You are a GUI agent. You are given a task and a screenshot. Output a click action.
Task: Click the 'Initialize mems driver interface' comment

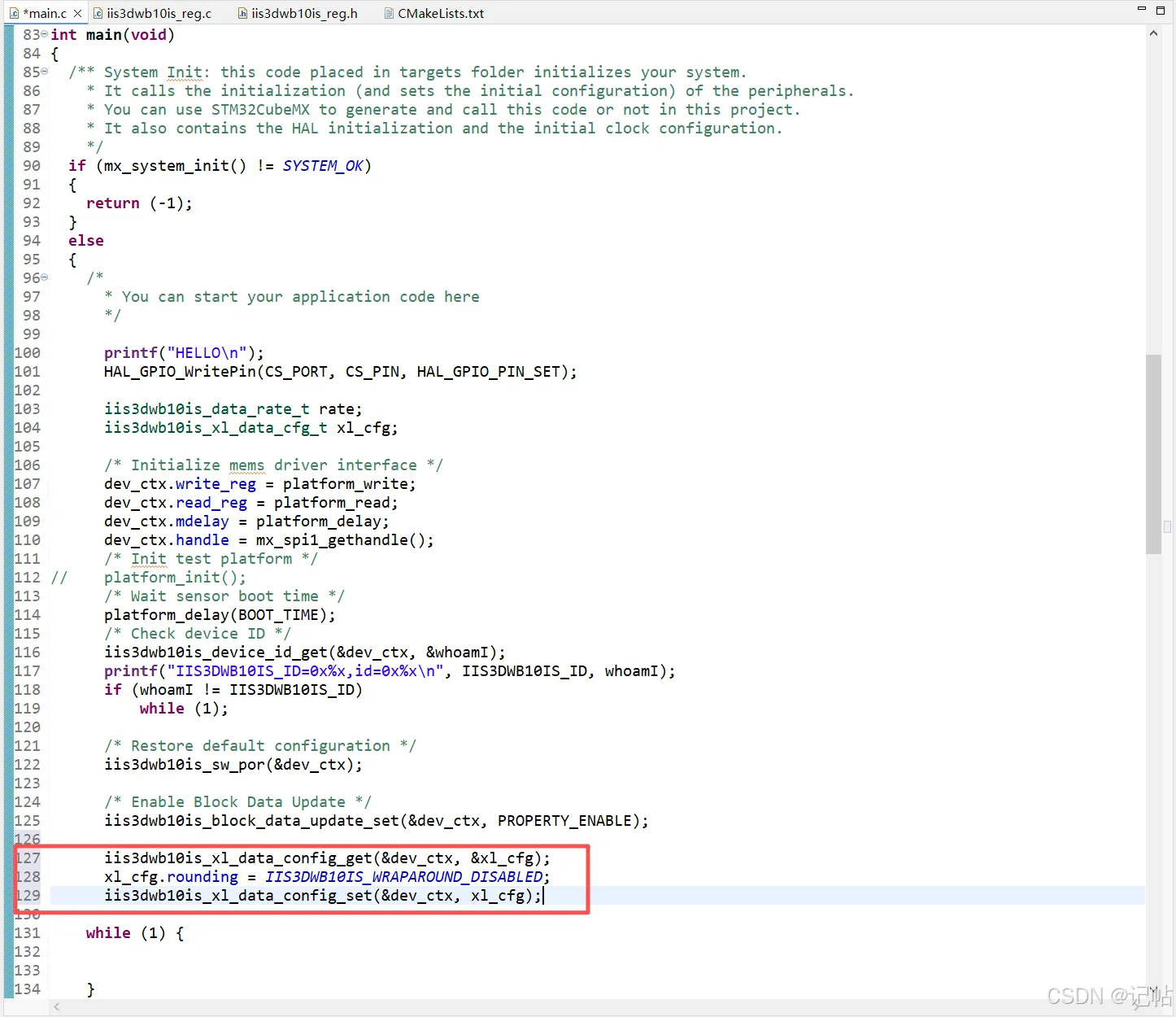(x=273, y=465)
